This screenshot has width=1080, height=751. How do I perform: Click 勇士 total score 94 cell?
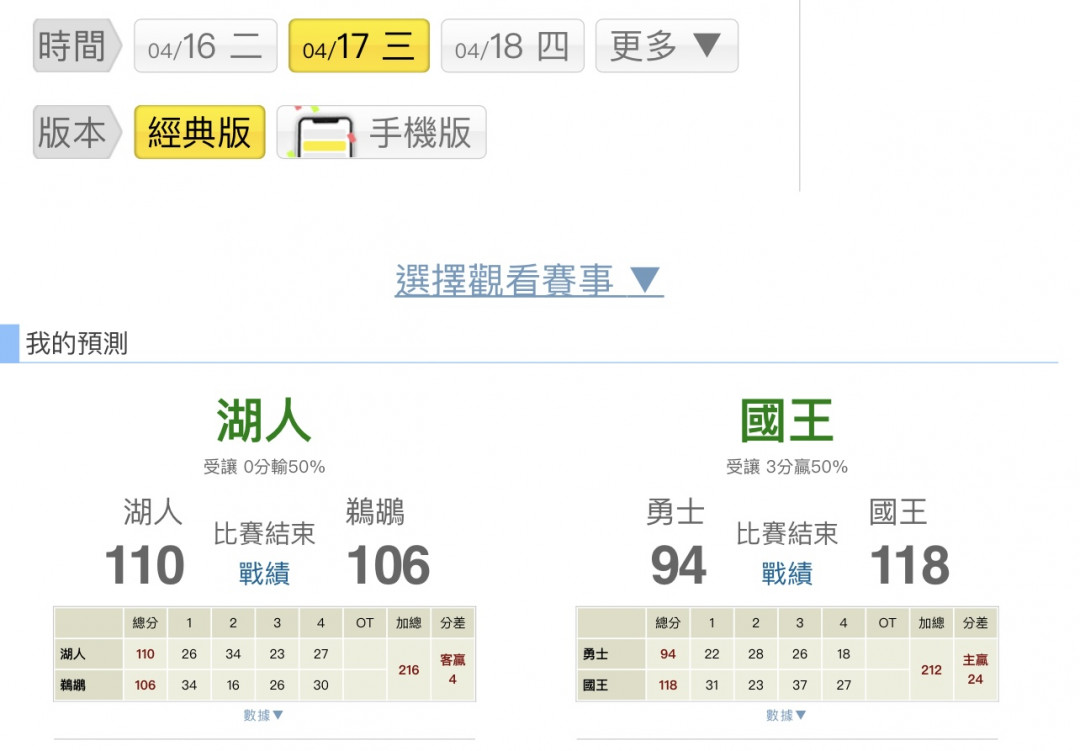click(667, 654)
